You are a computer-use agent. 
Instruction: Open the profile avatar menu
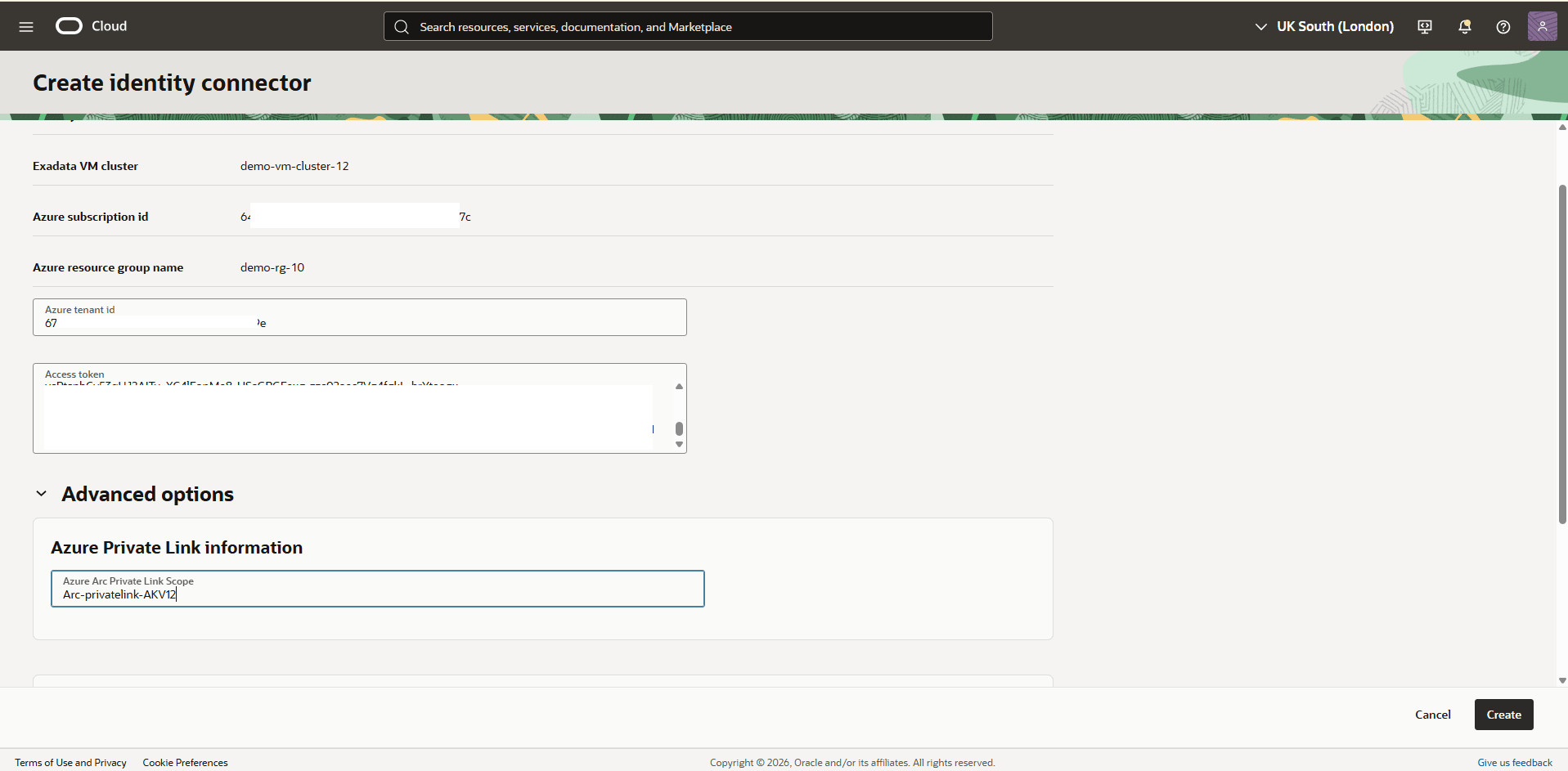click(x=1543, y=25)
